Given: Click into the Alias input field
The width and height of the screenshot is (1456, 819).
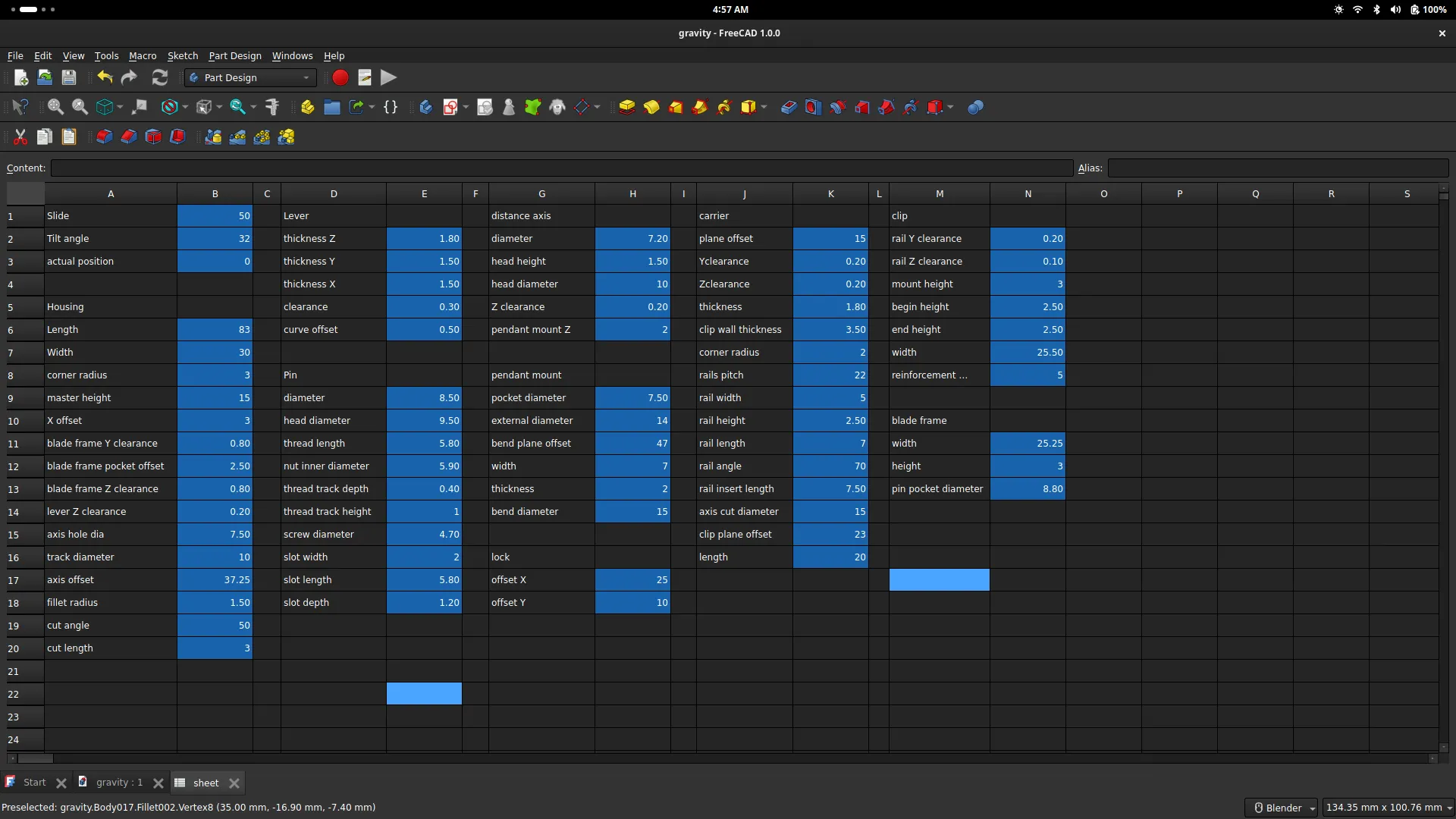Looking at the screenshot, I should click(1279, 168).
